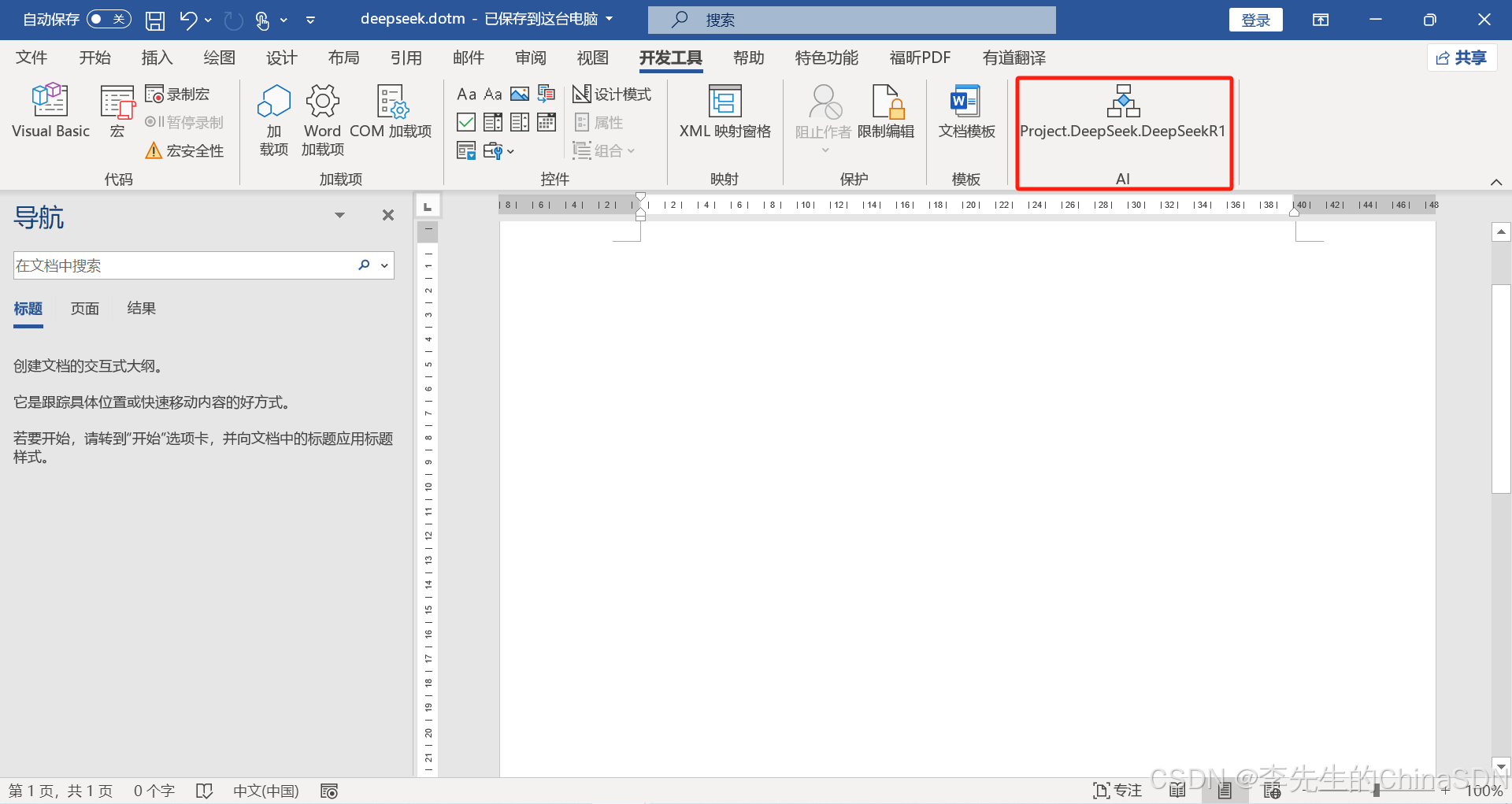Switch to read mode view

tap(1177, 791)
